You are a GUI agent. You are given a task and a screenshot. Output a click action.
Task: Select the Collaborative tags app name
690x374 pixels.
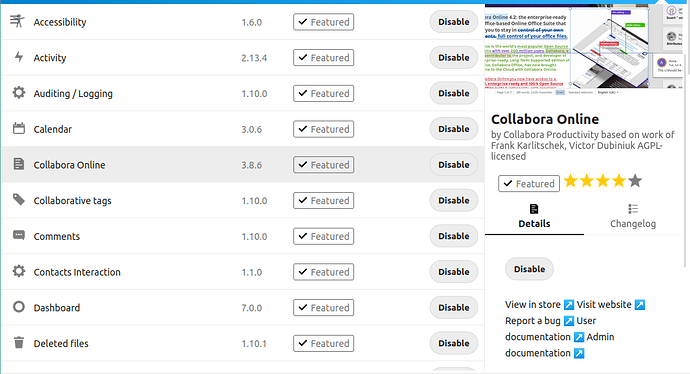[73, 201]
